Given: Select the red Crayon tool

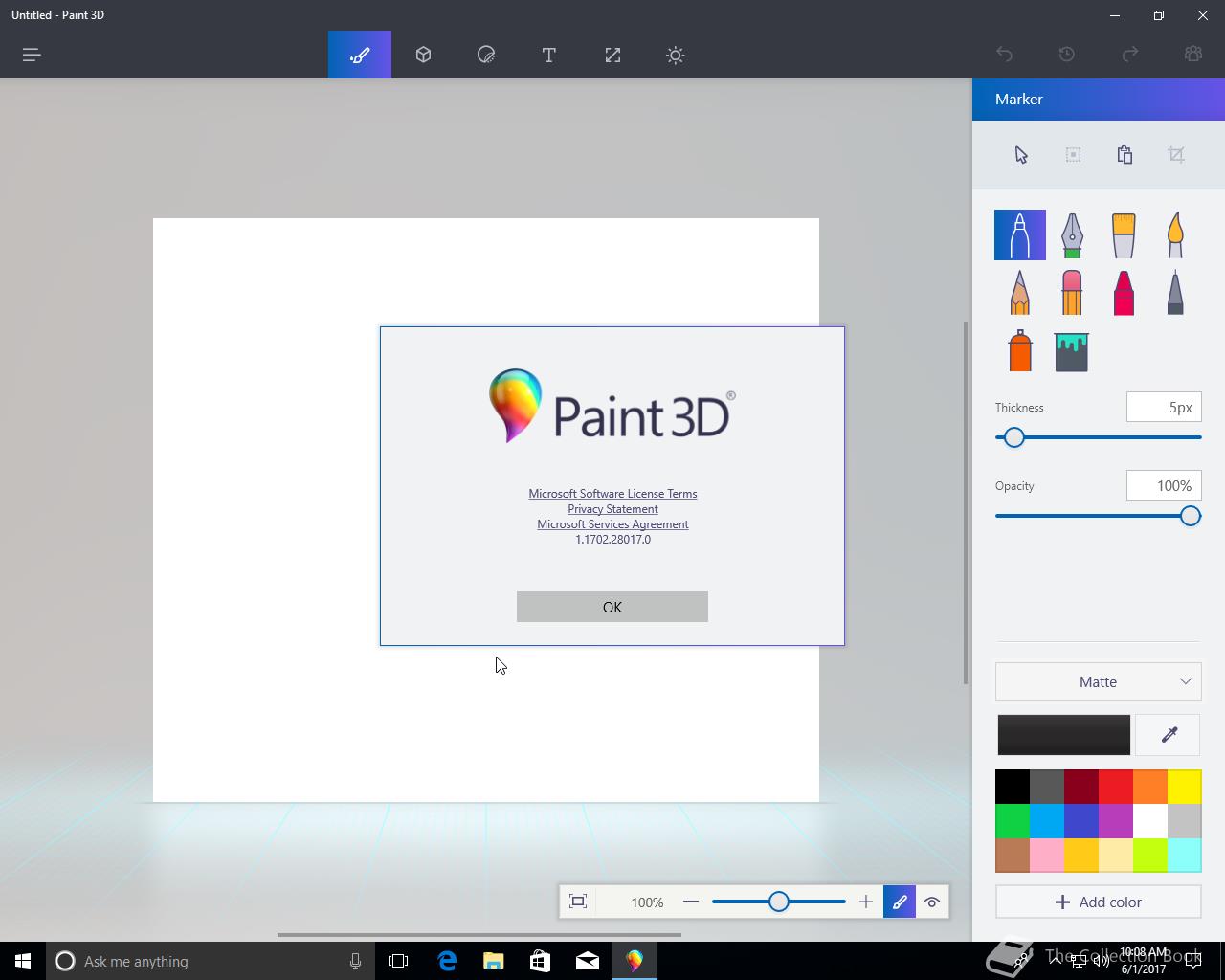Looking at the screenshot, I should point(1124,292).
